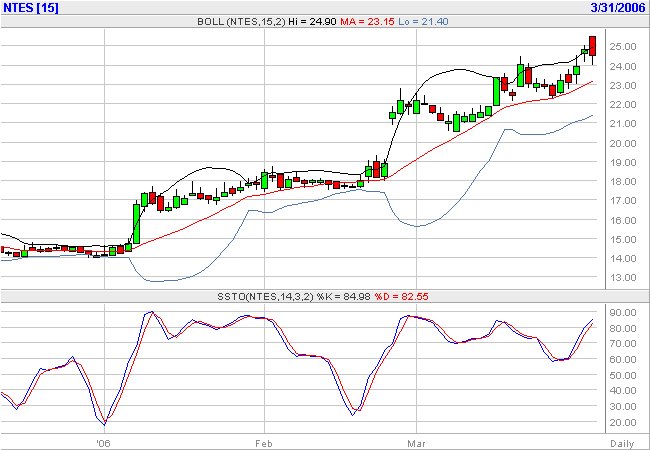Screen dimensions: 650x450
Task: Click the 3/31/2006 date label
Action: (618, 8)
